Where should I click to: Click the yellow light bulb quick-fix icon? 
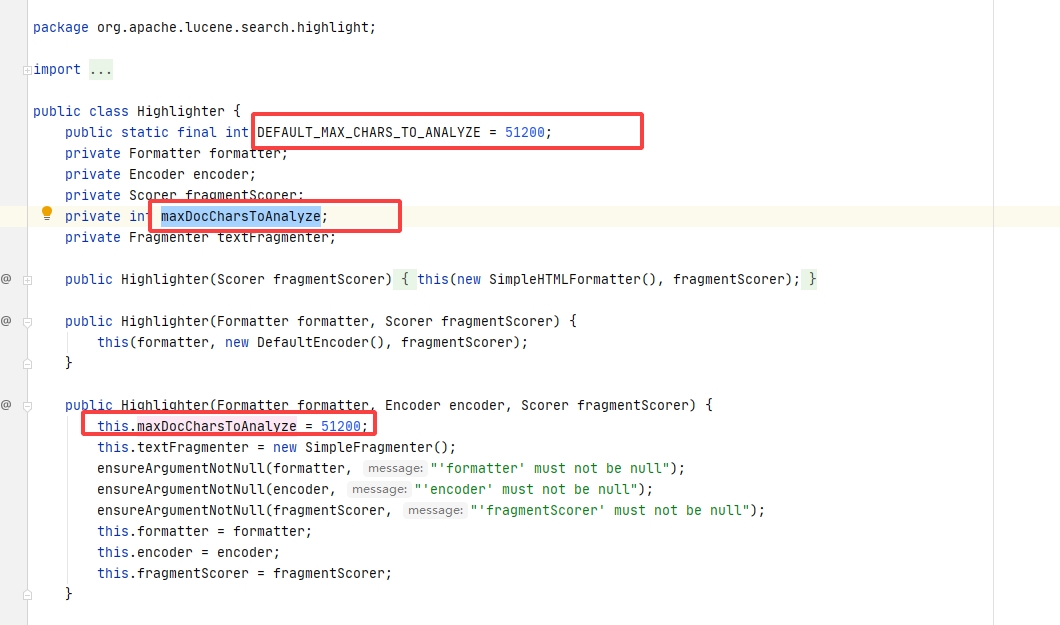[47, 214]
